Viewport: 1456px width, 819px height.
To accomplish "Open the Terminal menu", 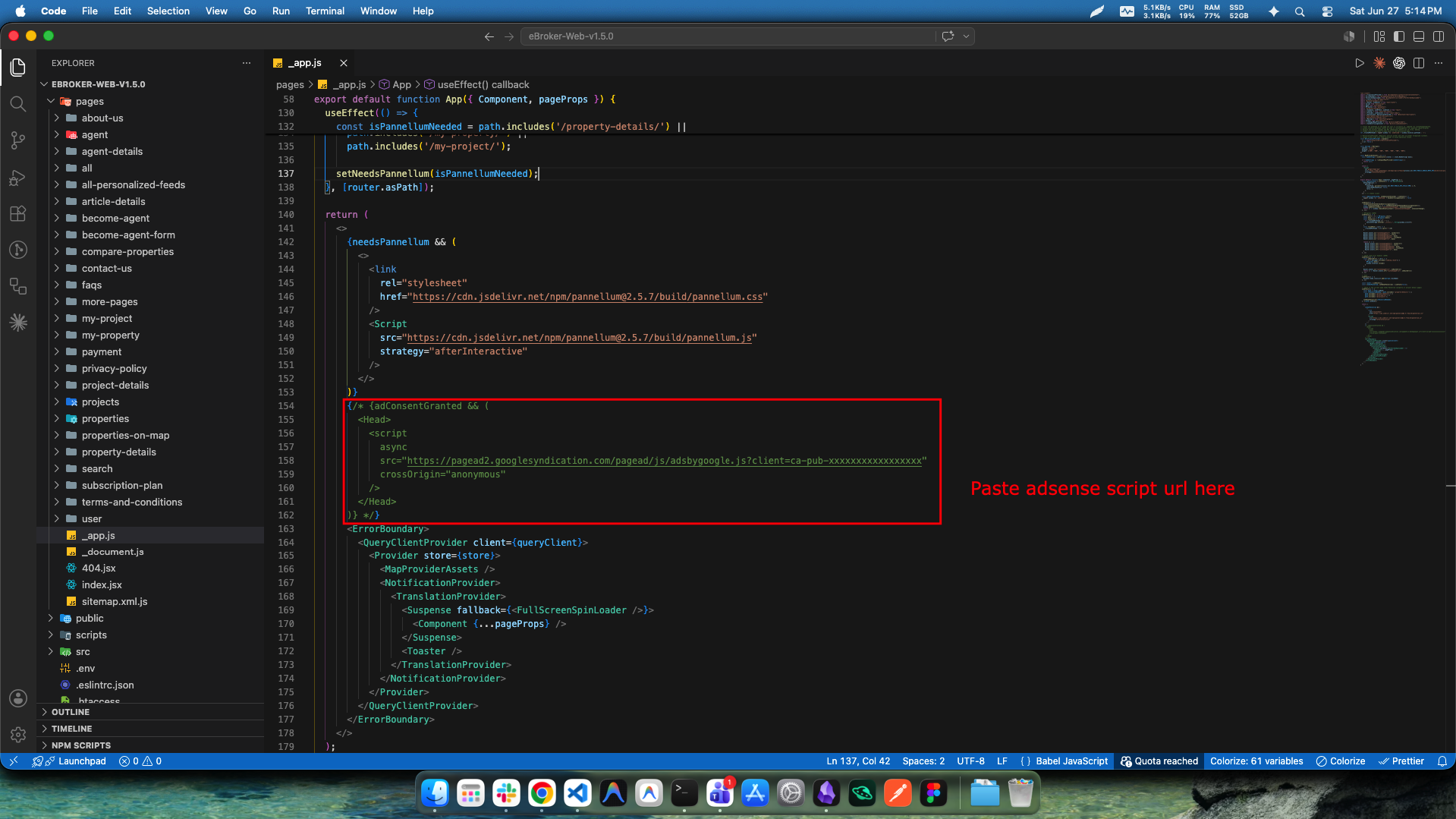I will (x=325, y=11).
